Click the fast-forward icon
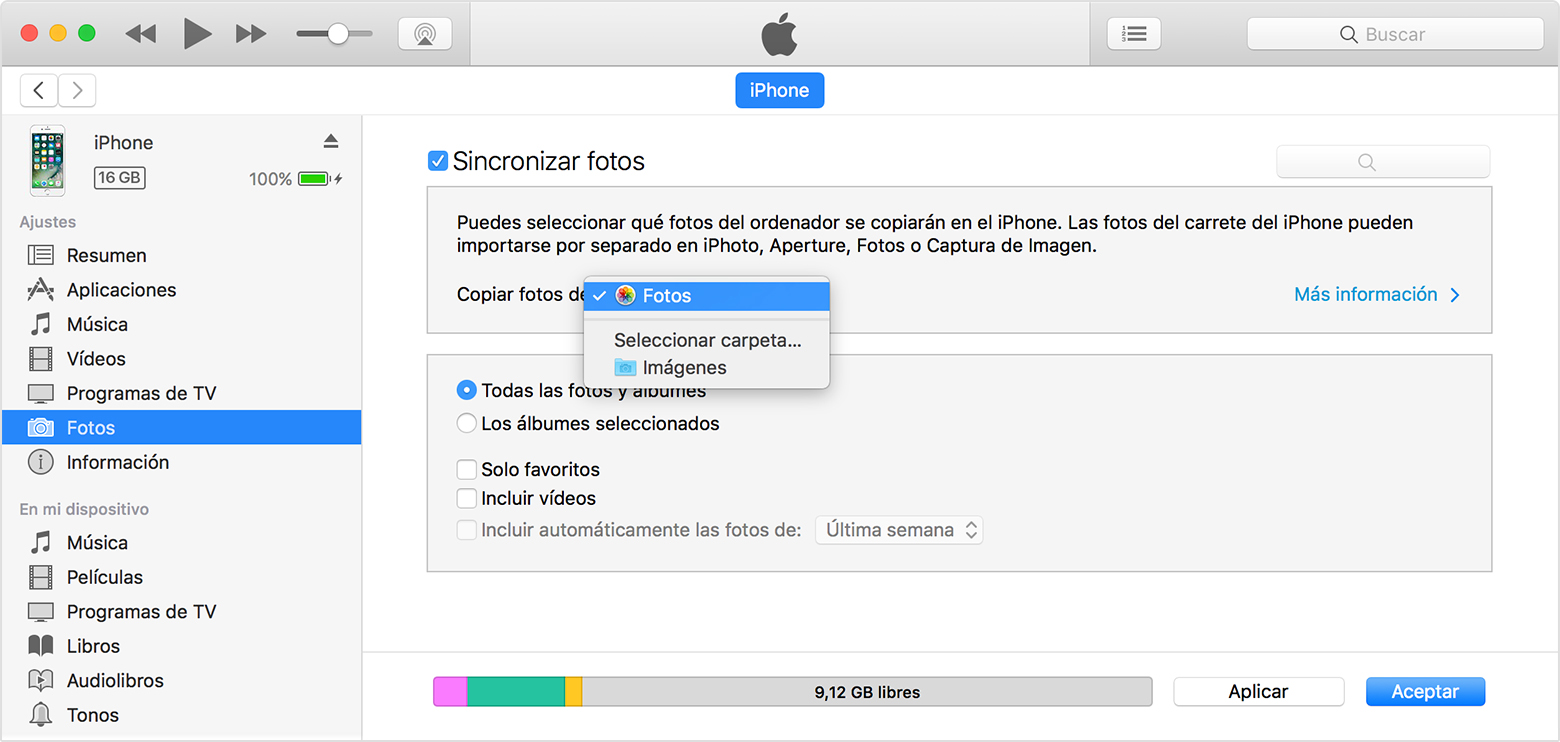 251,34
